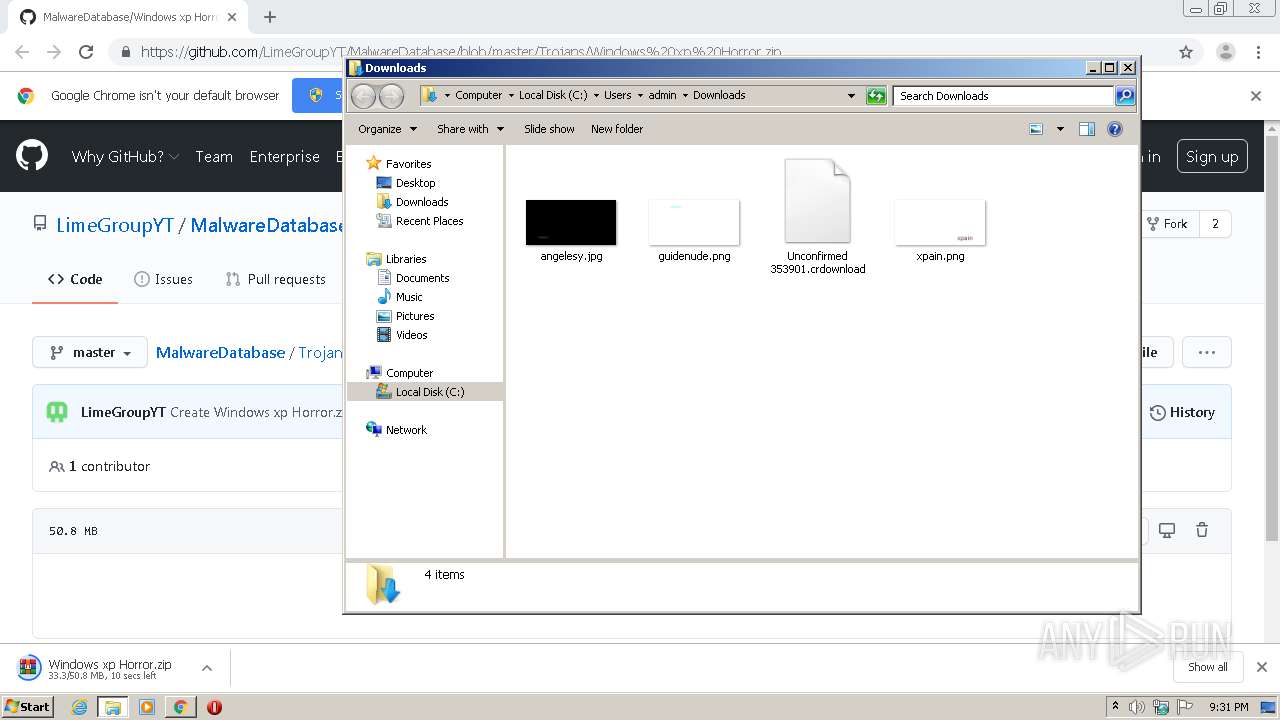This screenshot has height=720, width=1280.
Task: Open Chrome profile avatar
Action: point(1225,52)
